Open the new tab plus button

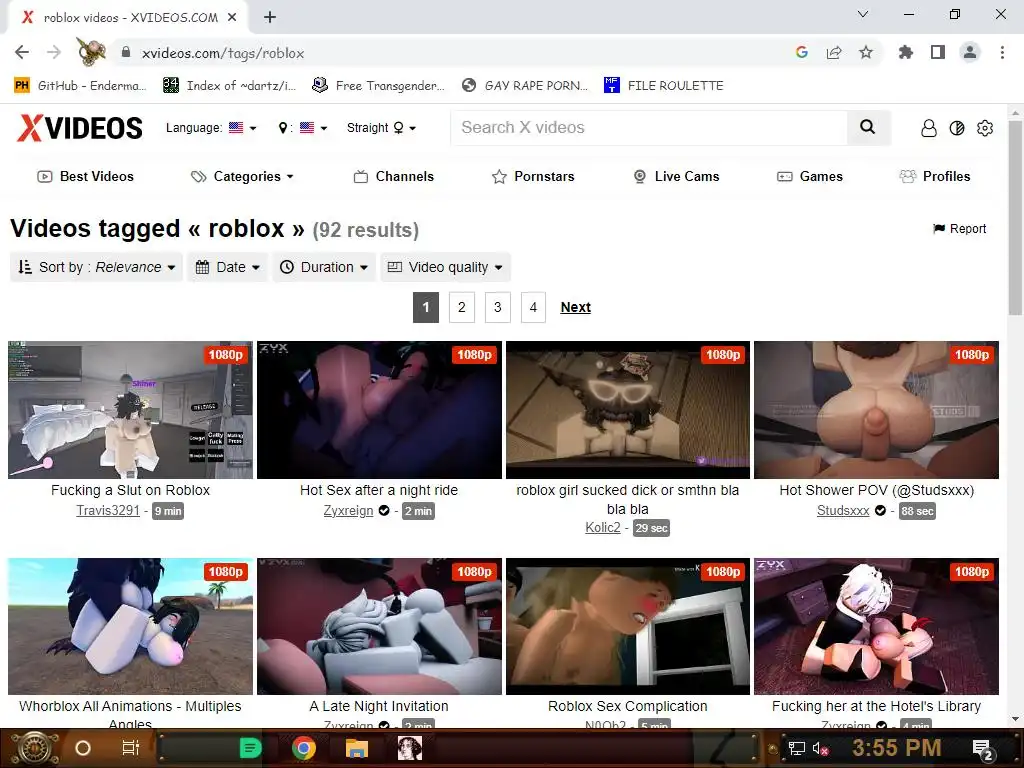270,18
